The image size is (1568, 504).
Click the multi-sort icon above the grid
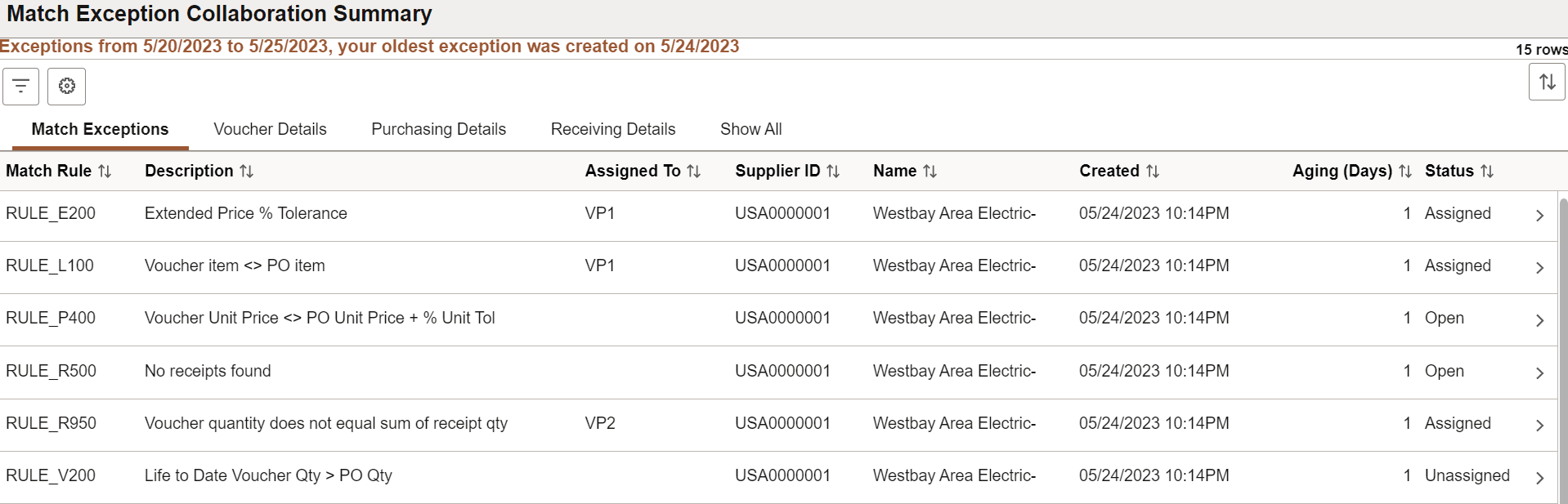point(1547,82)
